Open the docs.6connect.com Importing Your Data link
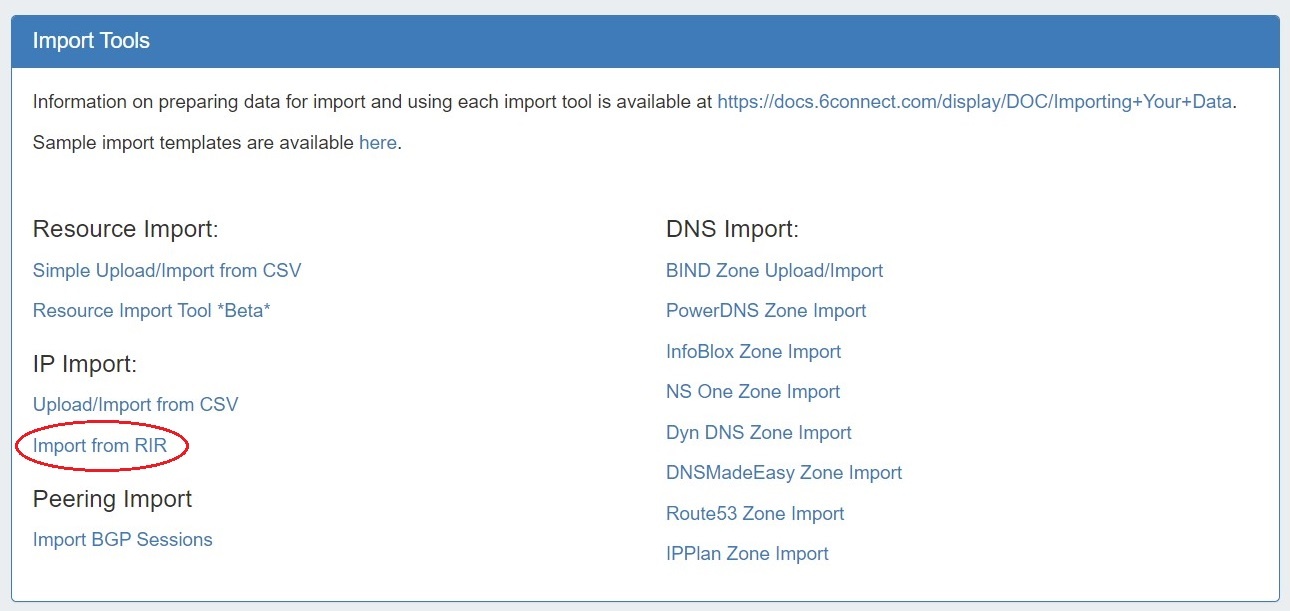Screen dimensions: 1290x611 tap(974, 101)
